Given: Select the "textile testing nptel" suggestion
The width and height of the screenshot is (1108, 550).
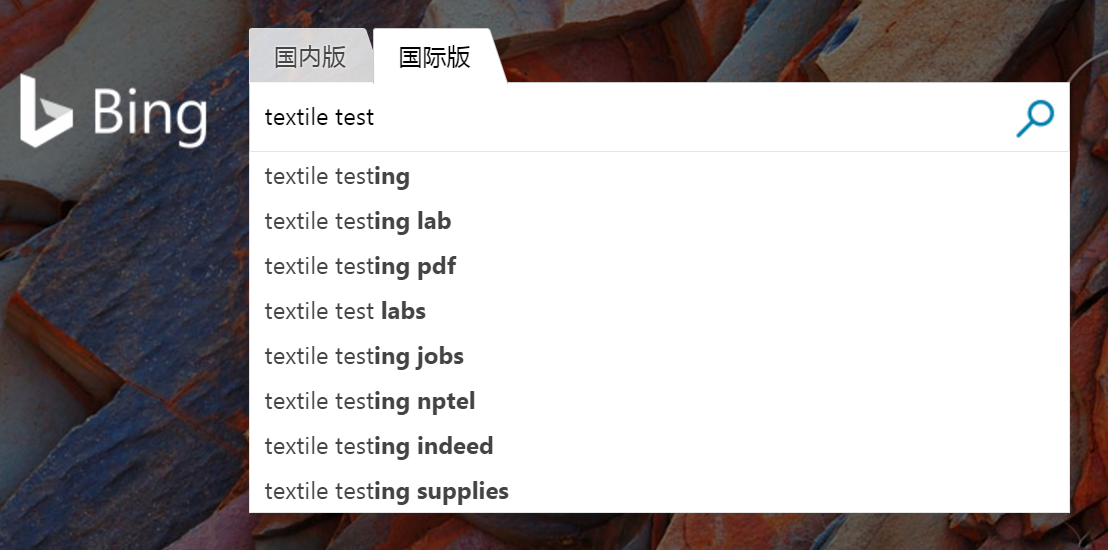Looking at the screenshot, I should tap(370, 401).
